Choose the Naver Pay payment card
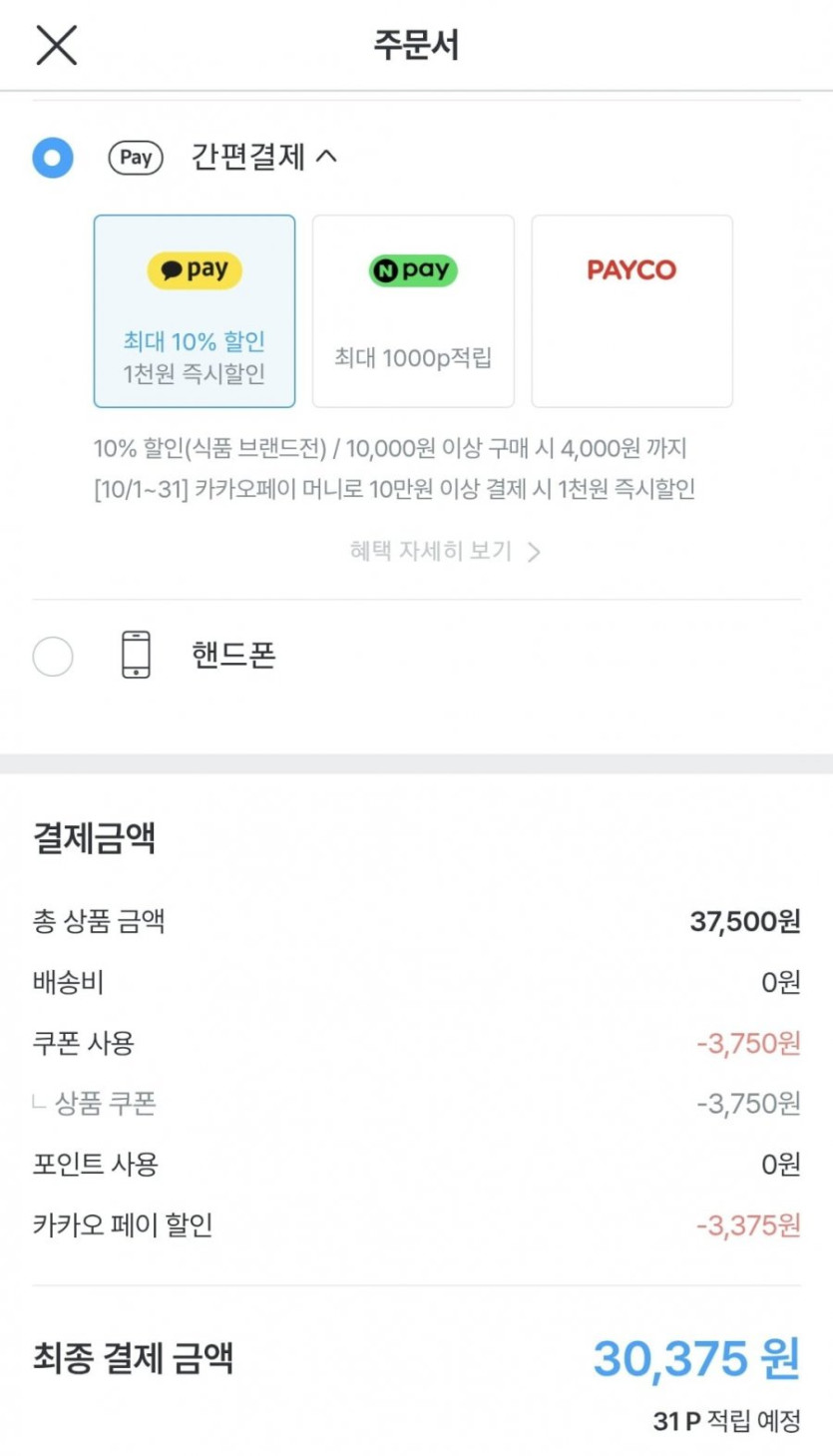Screen dimensions: 833x1456 pos(413,311)
